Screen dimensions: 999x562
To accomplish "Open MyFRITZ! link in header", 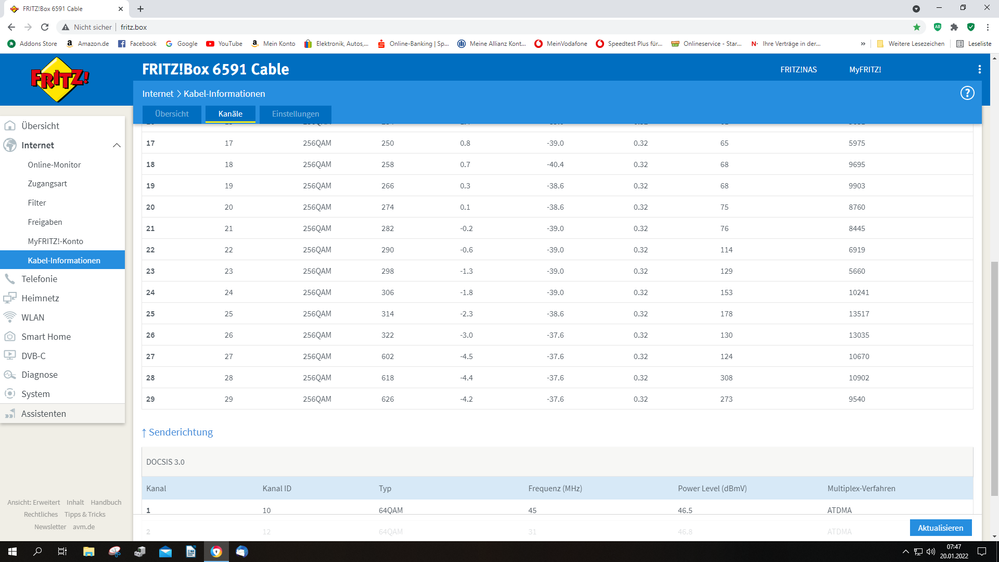I will click(x=865, y=69).
